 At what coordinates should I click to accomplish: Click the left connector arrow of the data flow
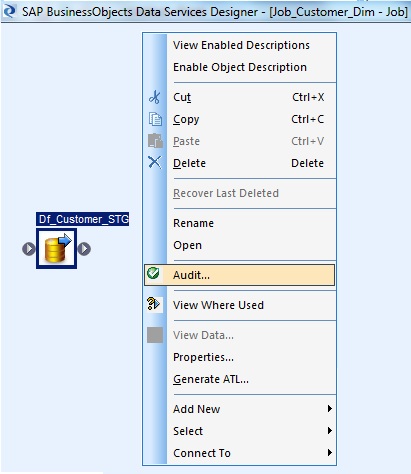tap(29, 249)
